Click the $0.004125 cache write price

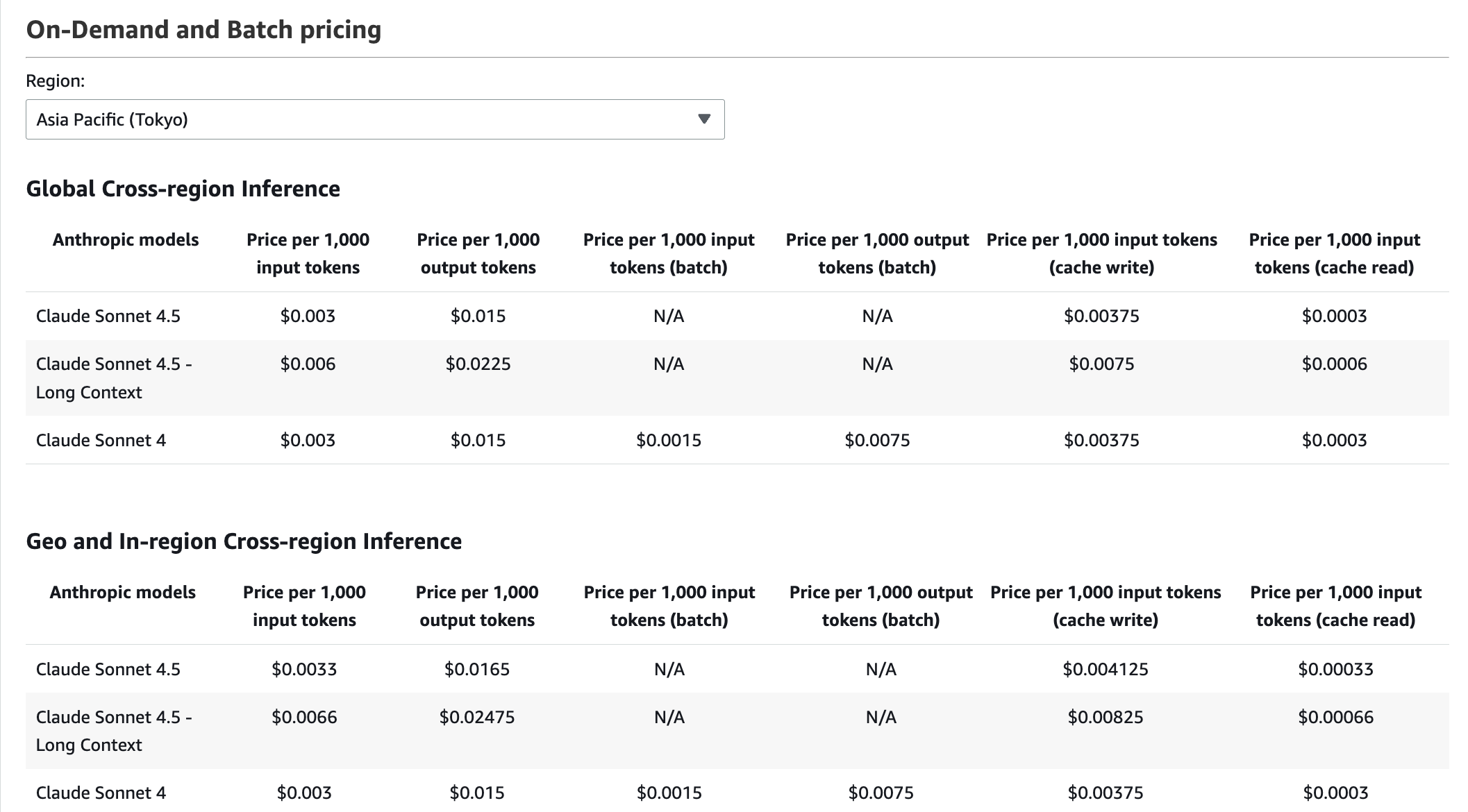click(1105, 669)
